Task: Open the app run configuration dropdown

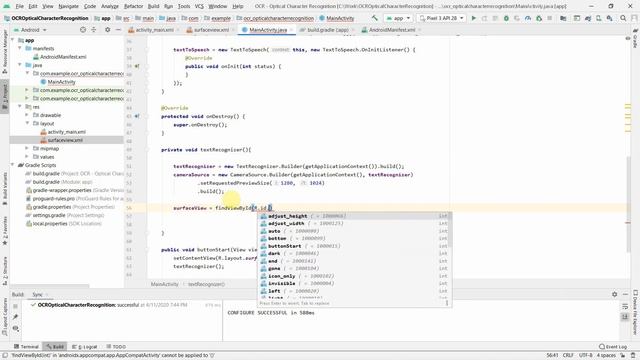Action: pyautogui.click(x=398, y=18)
